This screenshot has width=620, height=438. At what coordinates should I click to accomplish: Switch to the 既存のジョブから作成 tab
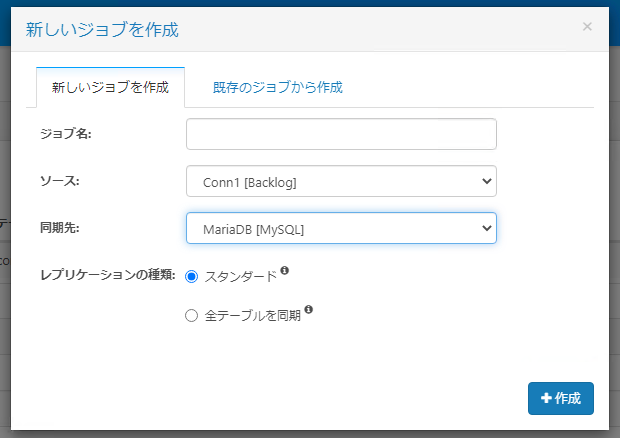[x=278, y=87]
